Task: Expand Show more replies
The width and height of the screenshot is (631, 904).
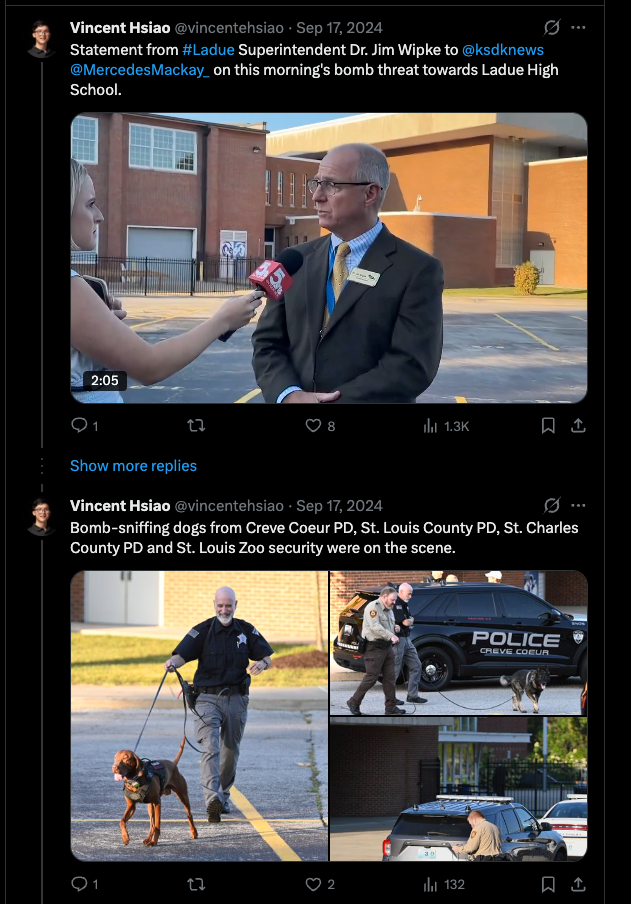Action: (133, 466)
